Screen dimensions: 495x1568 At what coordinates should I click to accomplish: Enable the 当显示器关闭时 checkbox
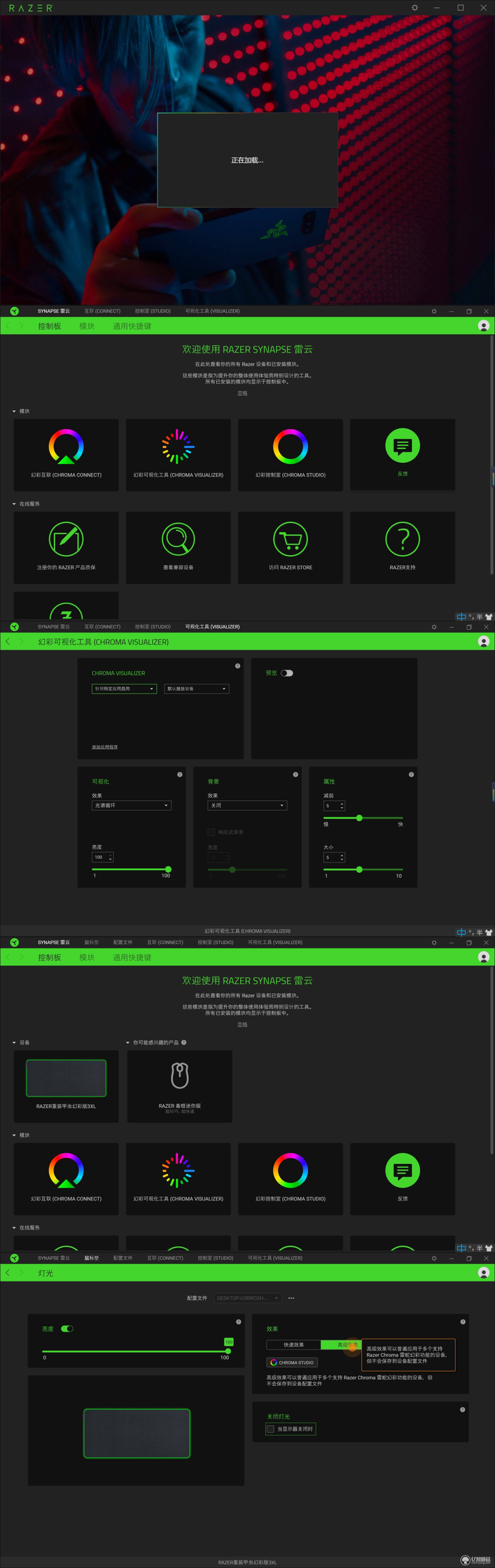point(270,1429)
